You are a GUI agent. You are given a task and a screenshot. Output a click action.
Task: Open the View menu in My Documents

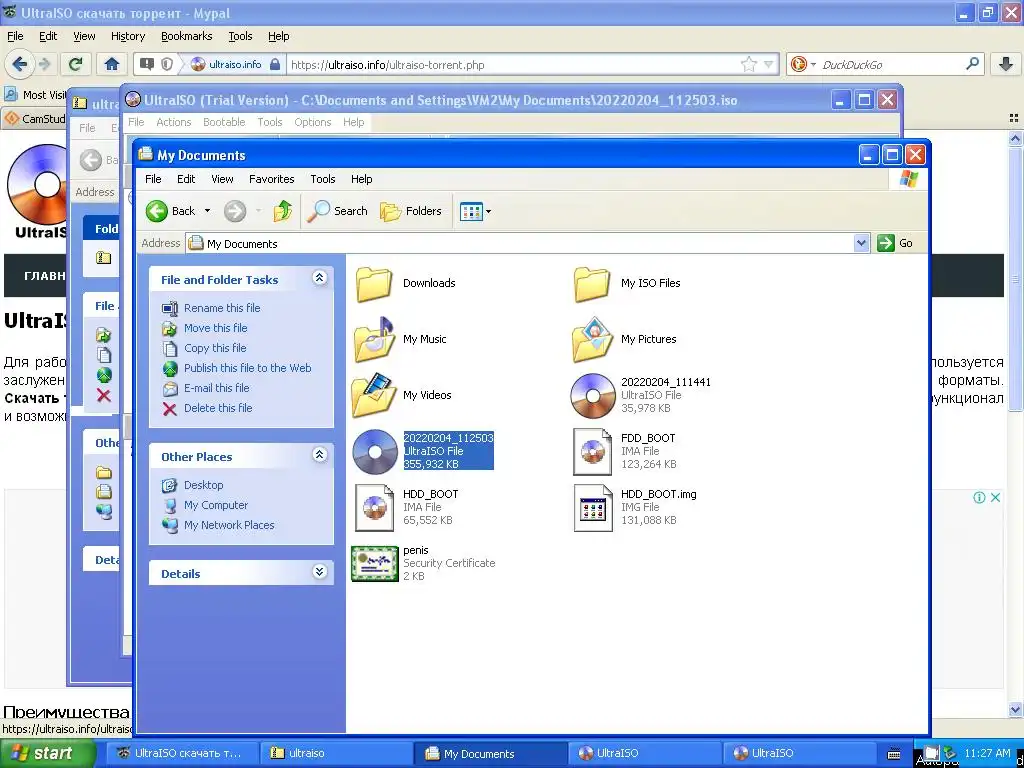click(x=222, y=179)
